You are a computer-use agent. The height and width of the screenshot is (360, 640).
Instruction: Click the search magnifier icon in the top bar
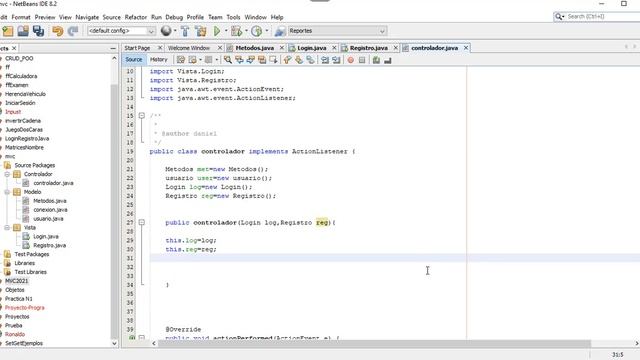tap(559, 16)
